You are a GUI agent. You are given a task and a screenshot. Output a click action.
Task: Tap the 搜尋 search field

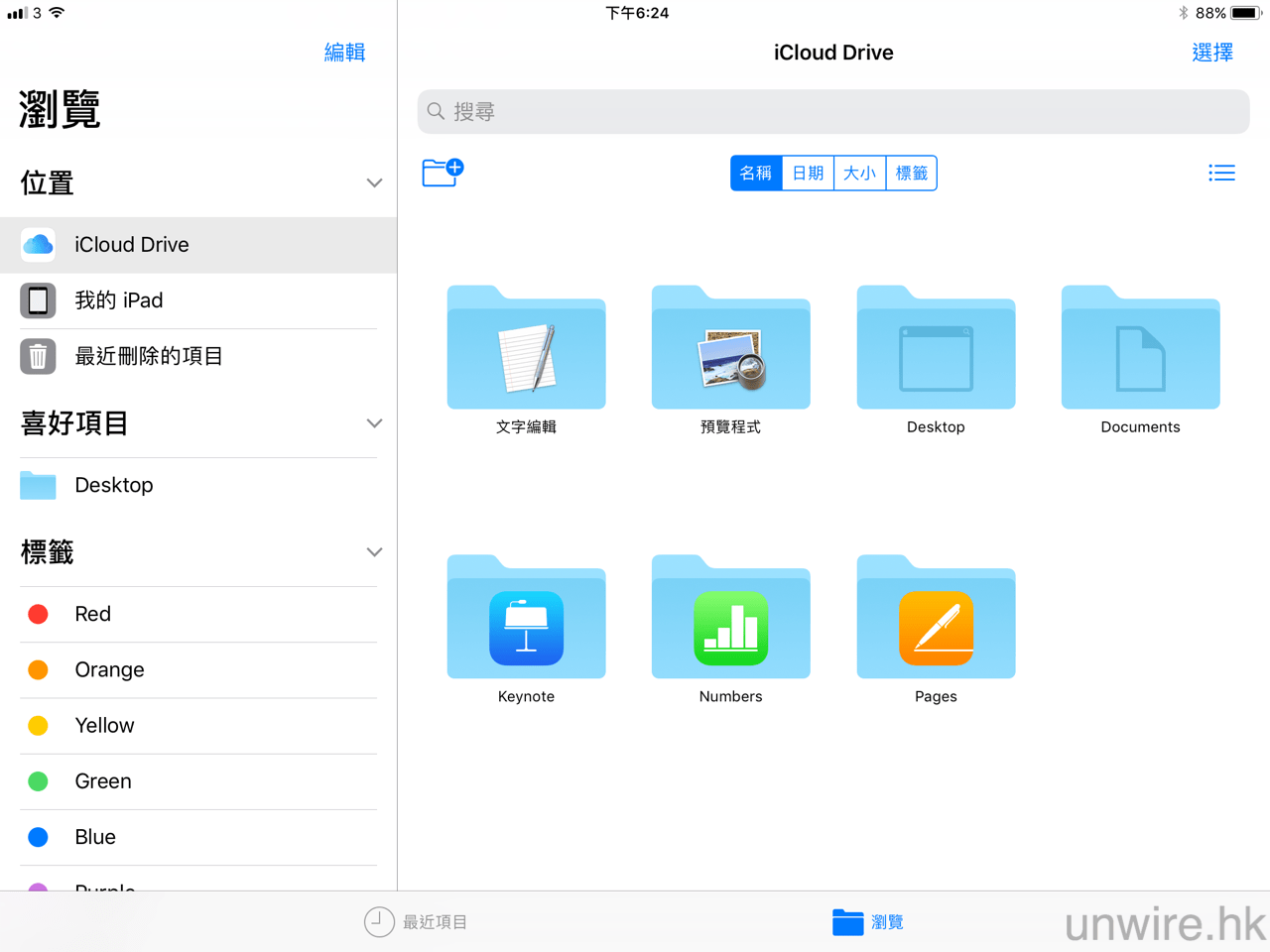point(833,112)
